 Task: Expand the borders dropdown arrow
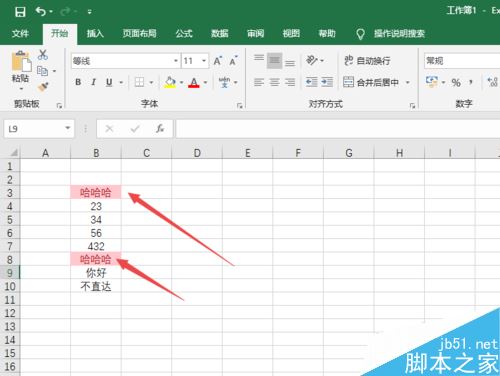pyautogui.click(x=151, y=82)
